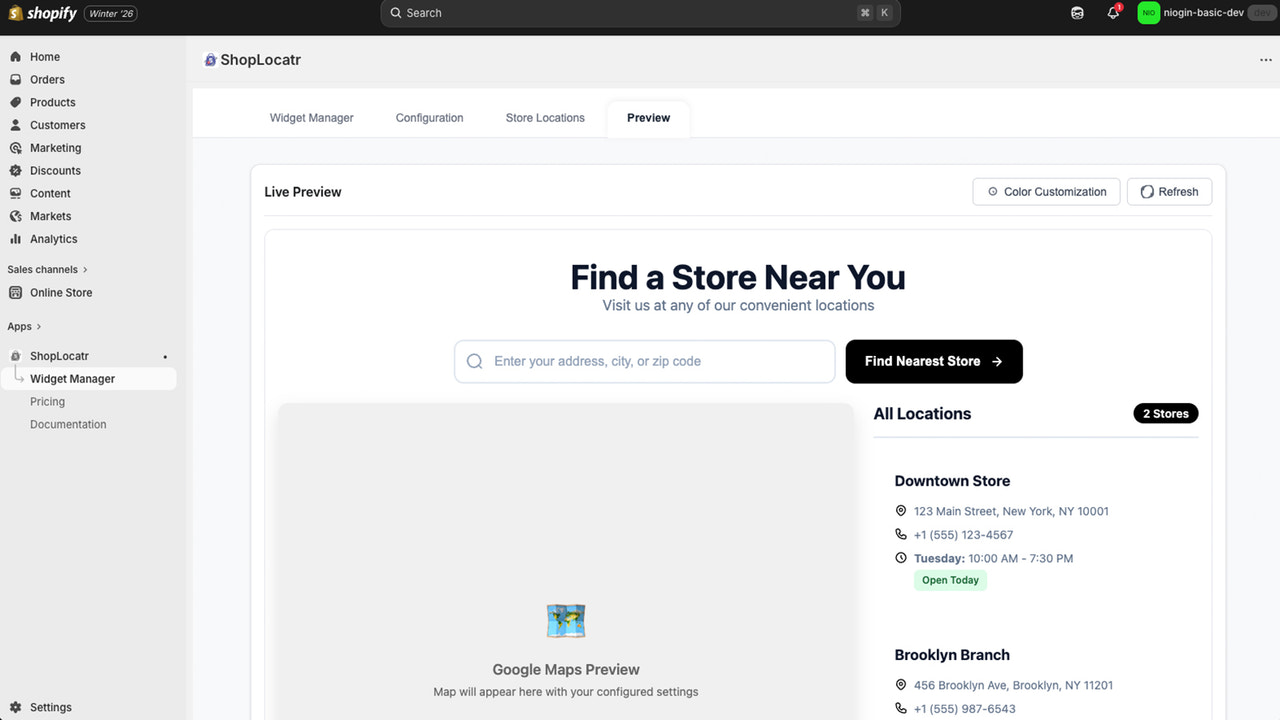Switch to the Configuration tab
This screenshot has width=1280, height=720.
click(x=429, y=118)
